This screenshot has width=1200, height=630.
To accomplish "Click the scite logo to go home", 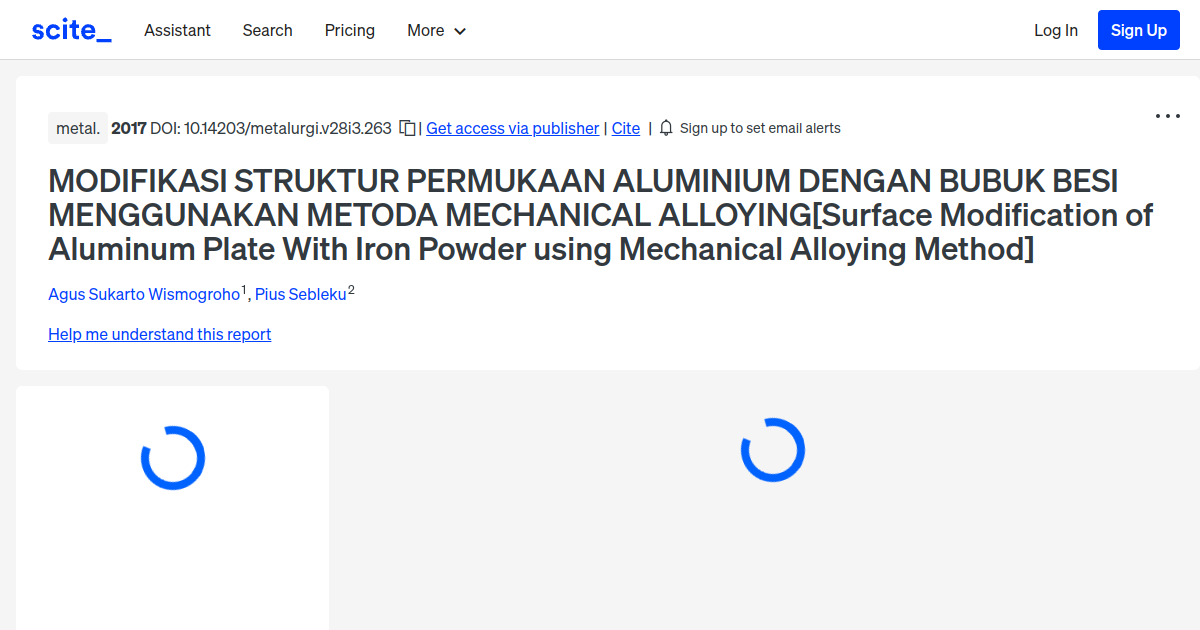I will [x=70, y=29].
